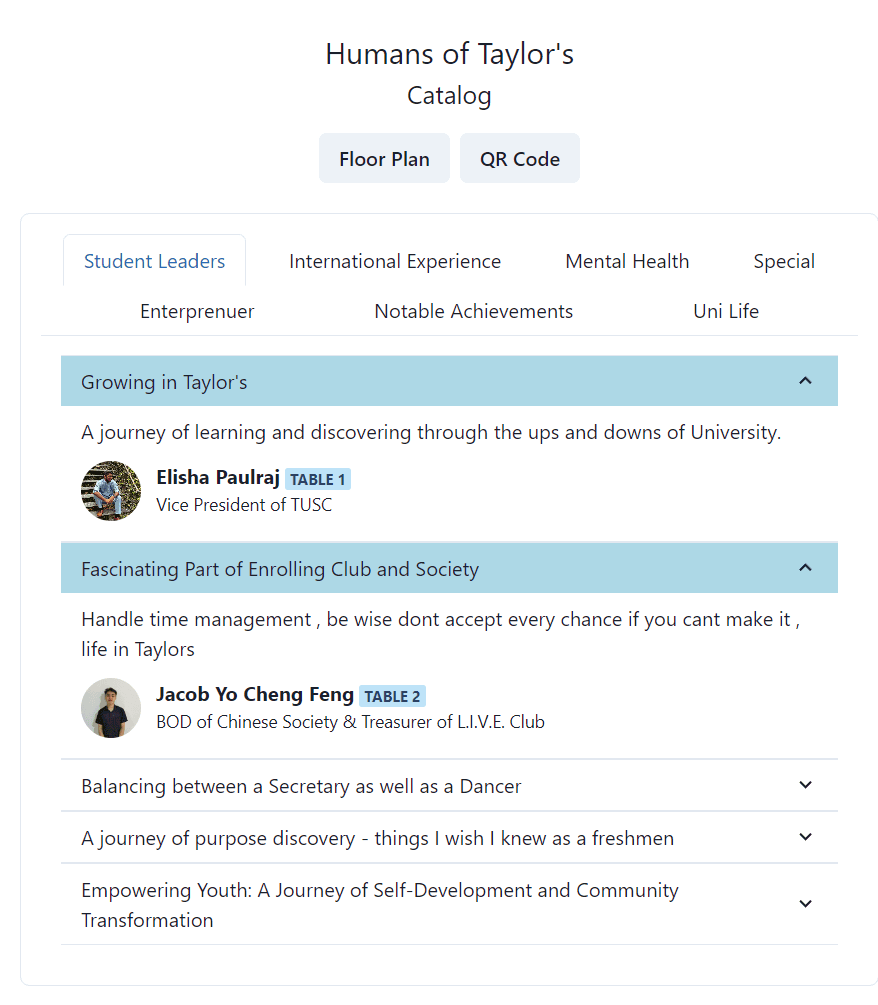Go to Notable Achievements tab
878x1005 pixels.
(474, 311)
